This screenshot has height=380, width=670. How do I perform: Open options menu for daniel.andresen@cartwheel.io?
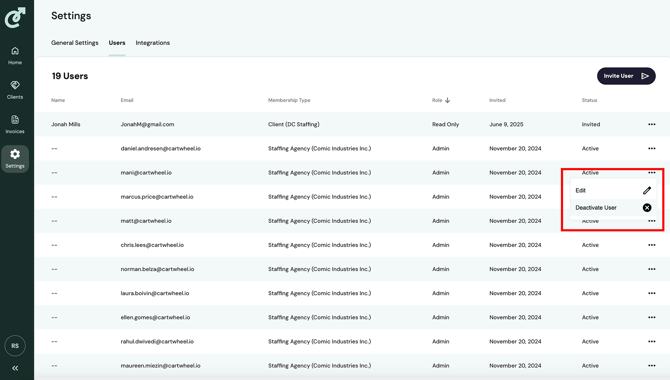[652, 149]
